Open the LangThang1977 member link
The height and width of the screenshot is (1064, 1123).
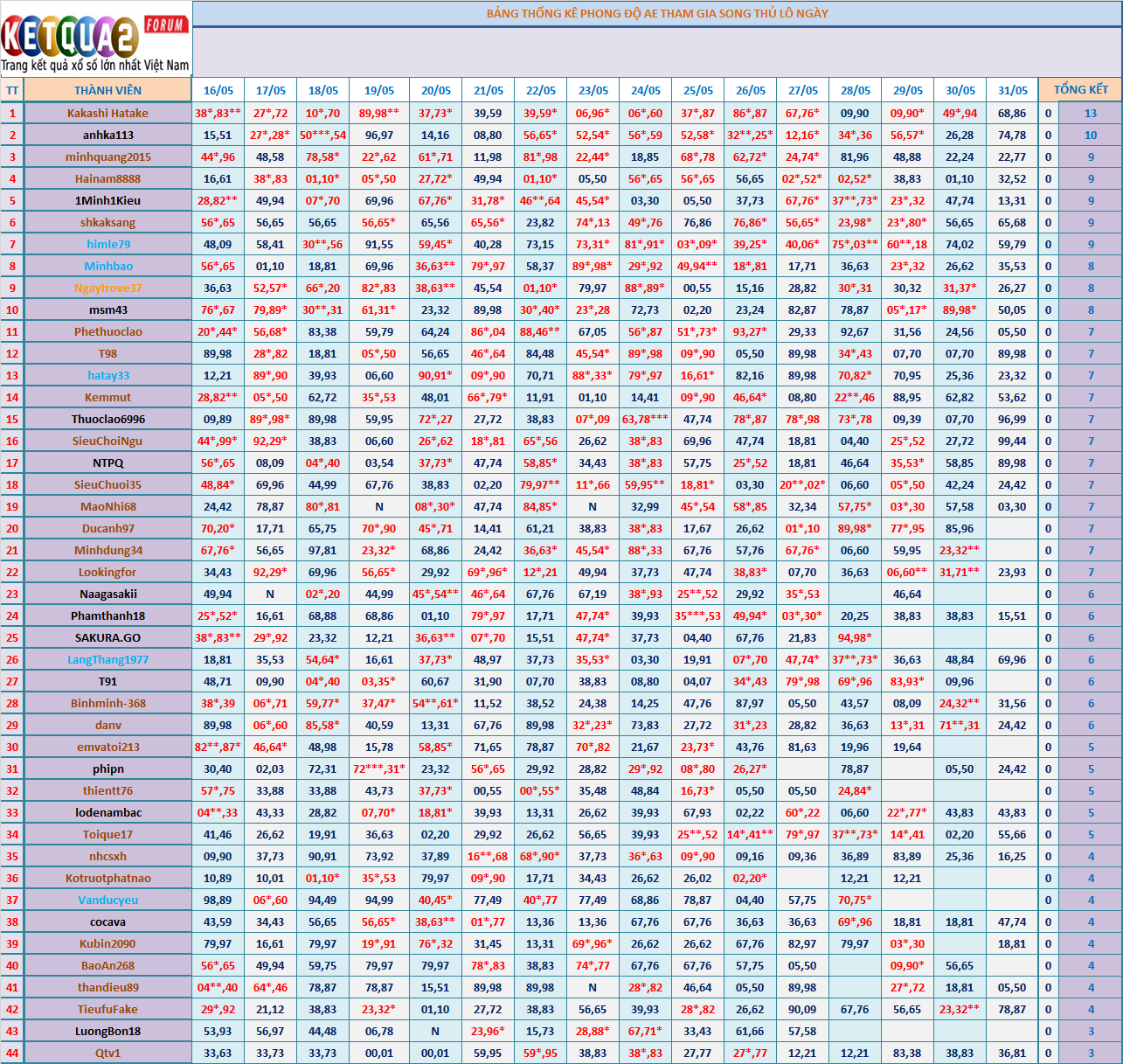[x=107, y=659]
